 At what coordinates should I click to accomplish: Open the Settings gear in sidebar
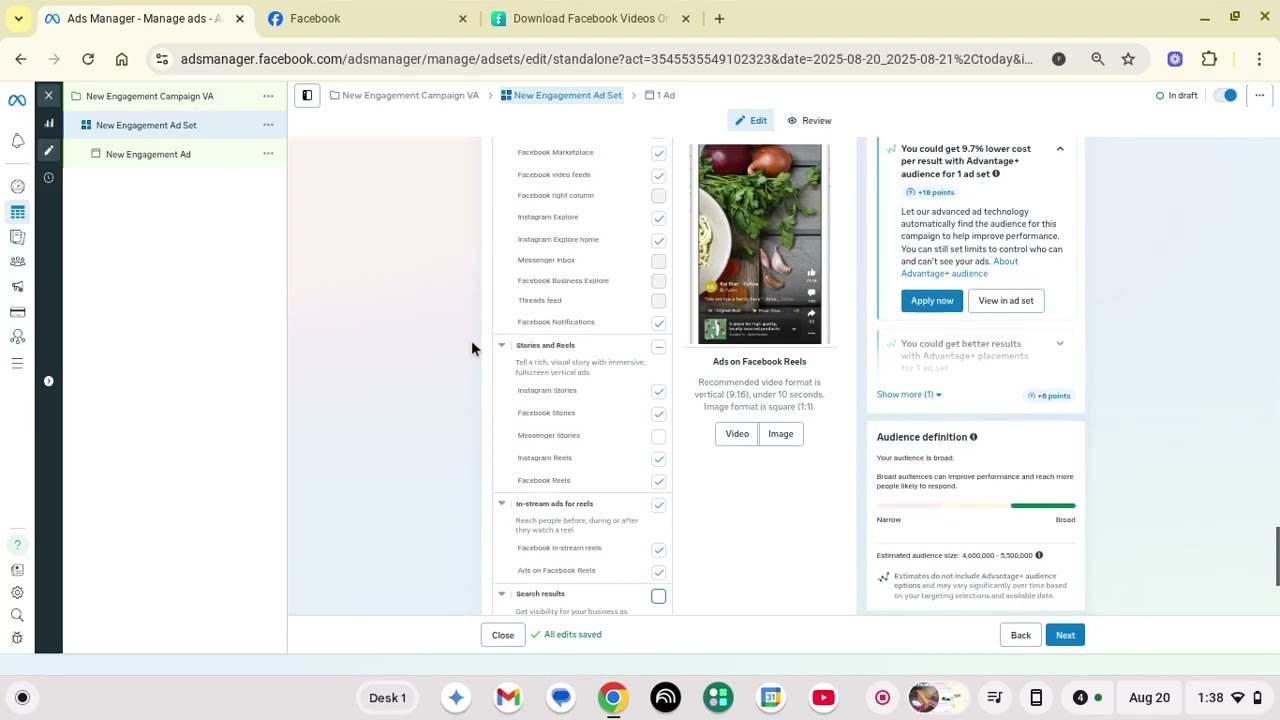pos(17,592)
